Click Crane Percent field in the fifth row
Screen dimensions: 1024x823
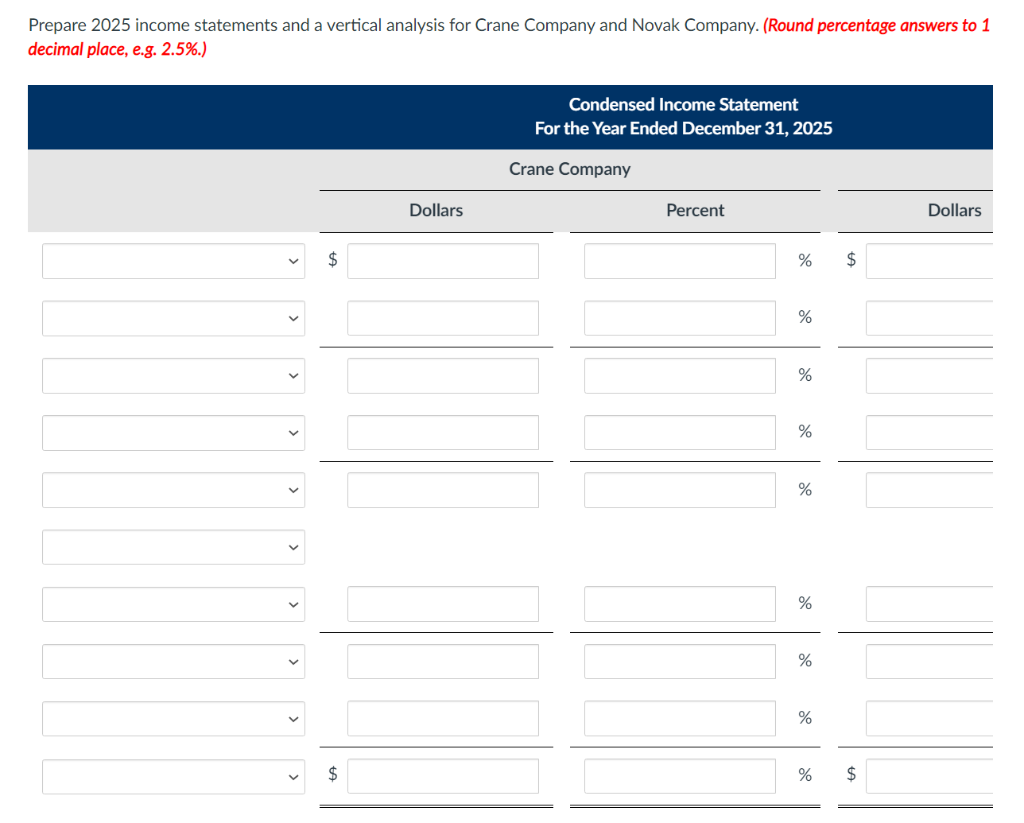point(680,490)
